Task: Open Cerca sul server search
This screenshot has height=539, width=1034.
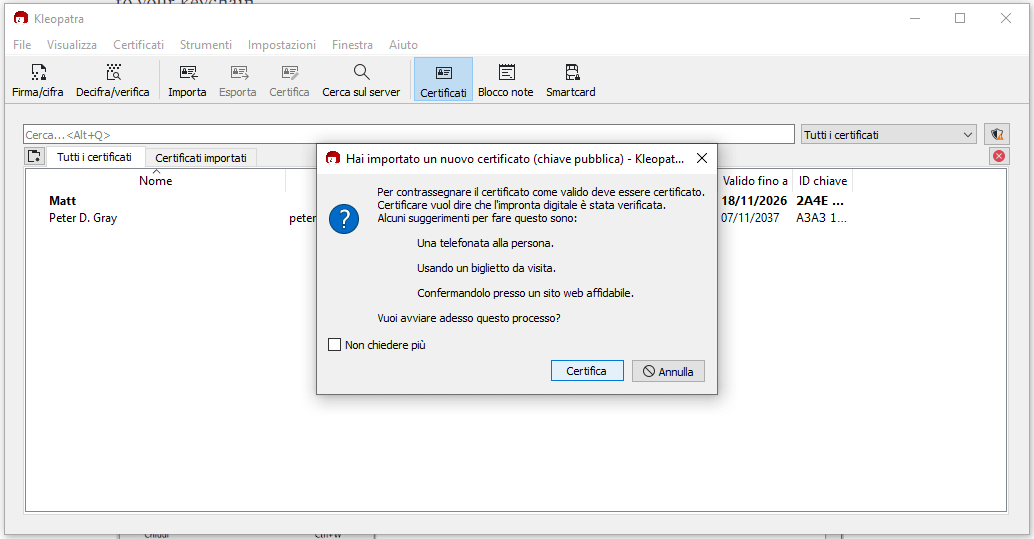Action: pos(361,80)
